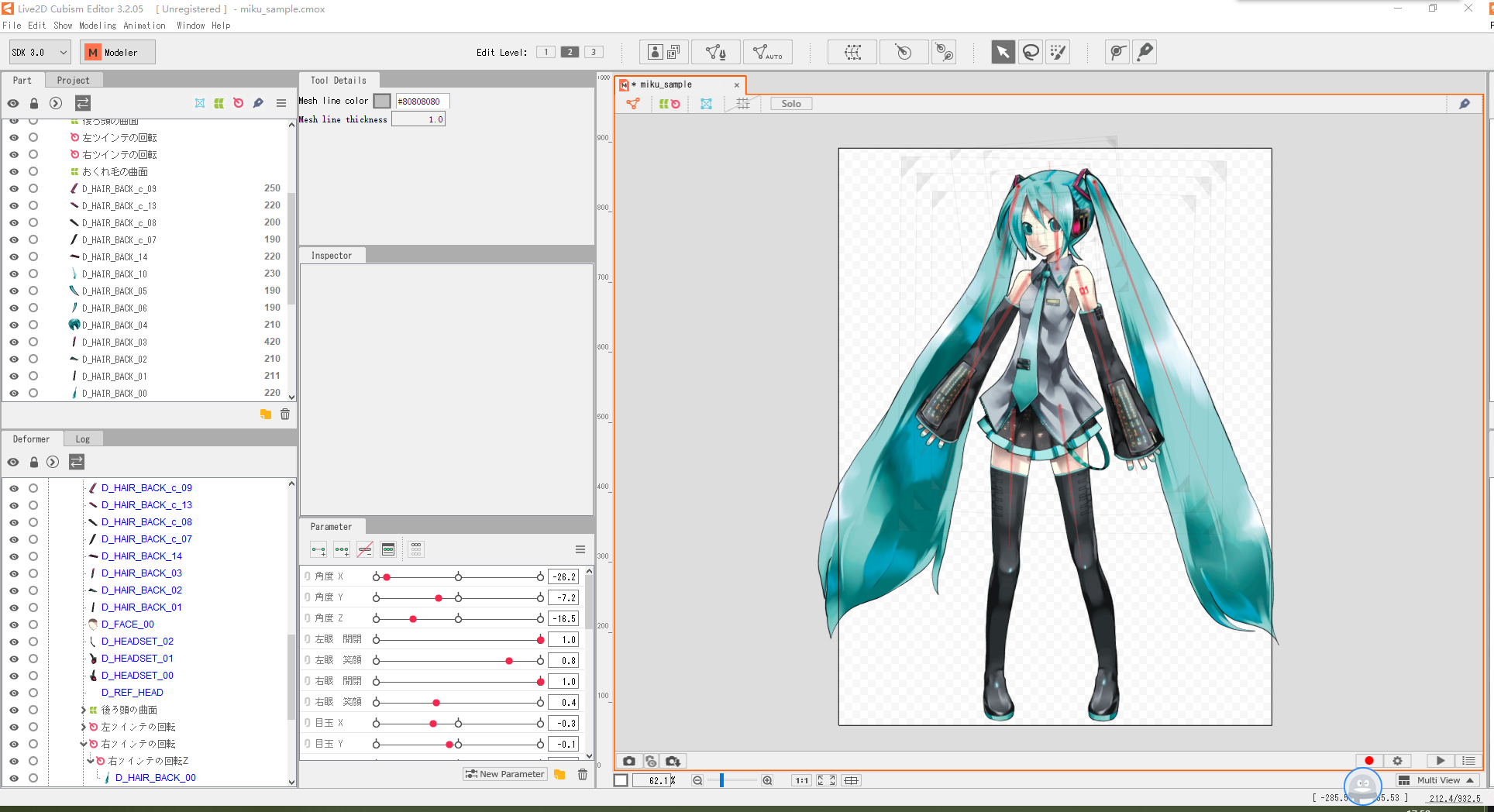Screen dimensions: 1494x812
Task: Open the SDK 3.0 version dropdown
Action: click(39, 52)
